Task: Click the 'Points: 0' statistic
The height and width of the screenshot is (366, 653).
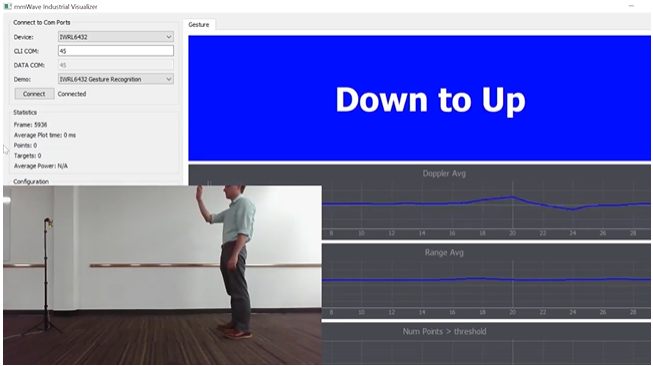Action: click(x=25, y=145)
